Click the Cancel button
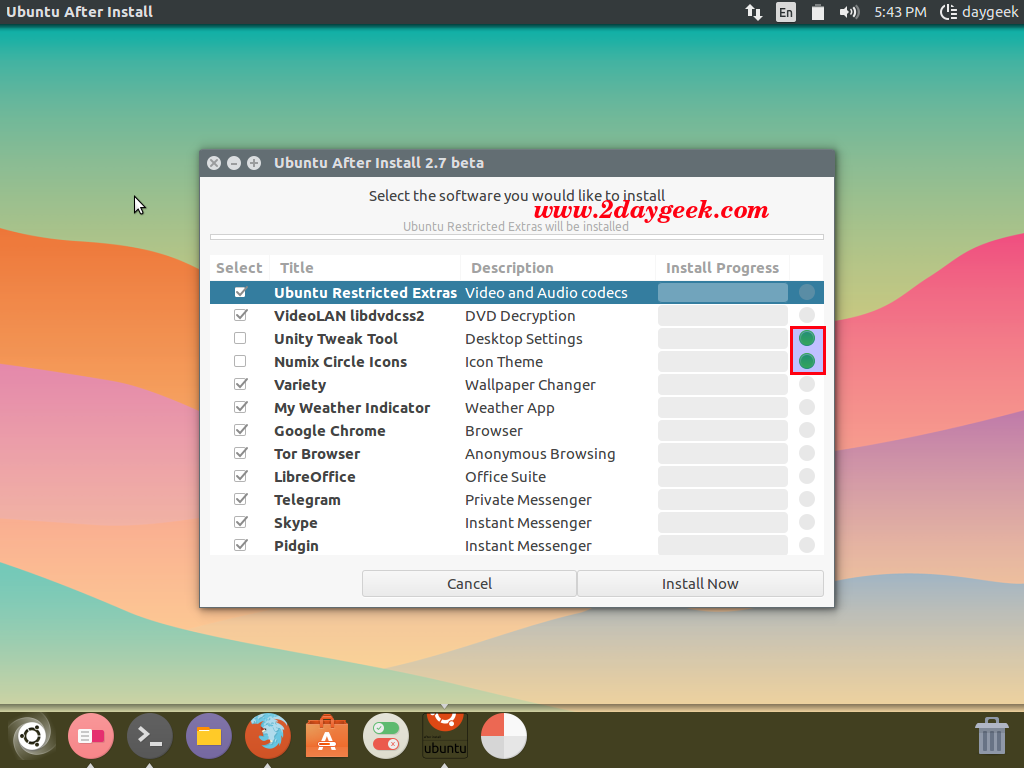This screenshot has width=1024, height=768. tap(469, 583)
